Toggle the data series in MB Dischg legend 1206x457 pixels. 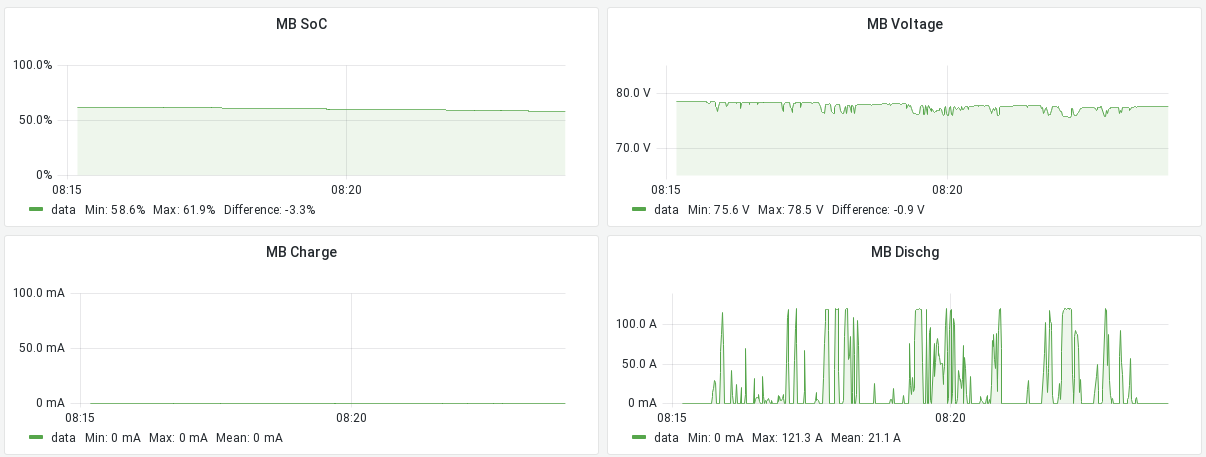(666, 438)
